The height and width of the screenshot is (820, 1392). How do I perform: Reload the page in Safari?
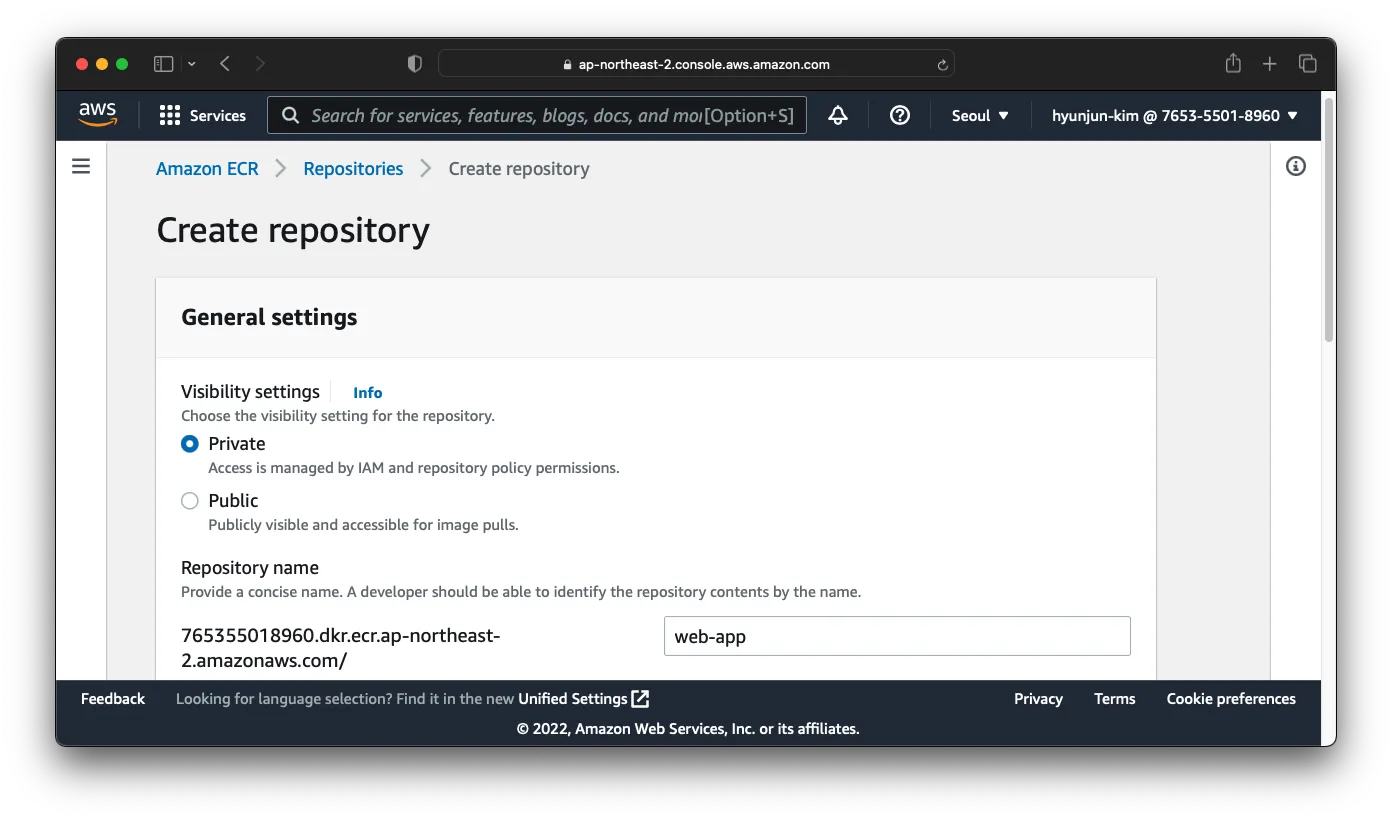pos(941,63)
